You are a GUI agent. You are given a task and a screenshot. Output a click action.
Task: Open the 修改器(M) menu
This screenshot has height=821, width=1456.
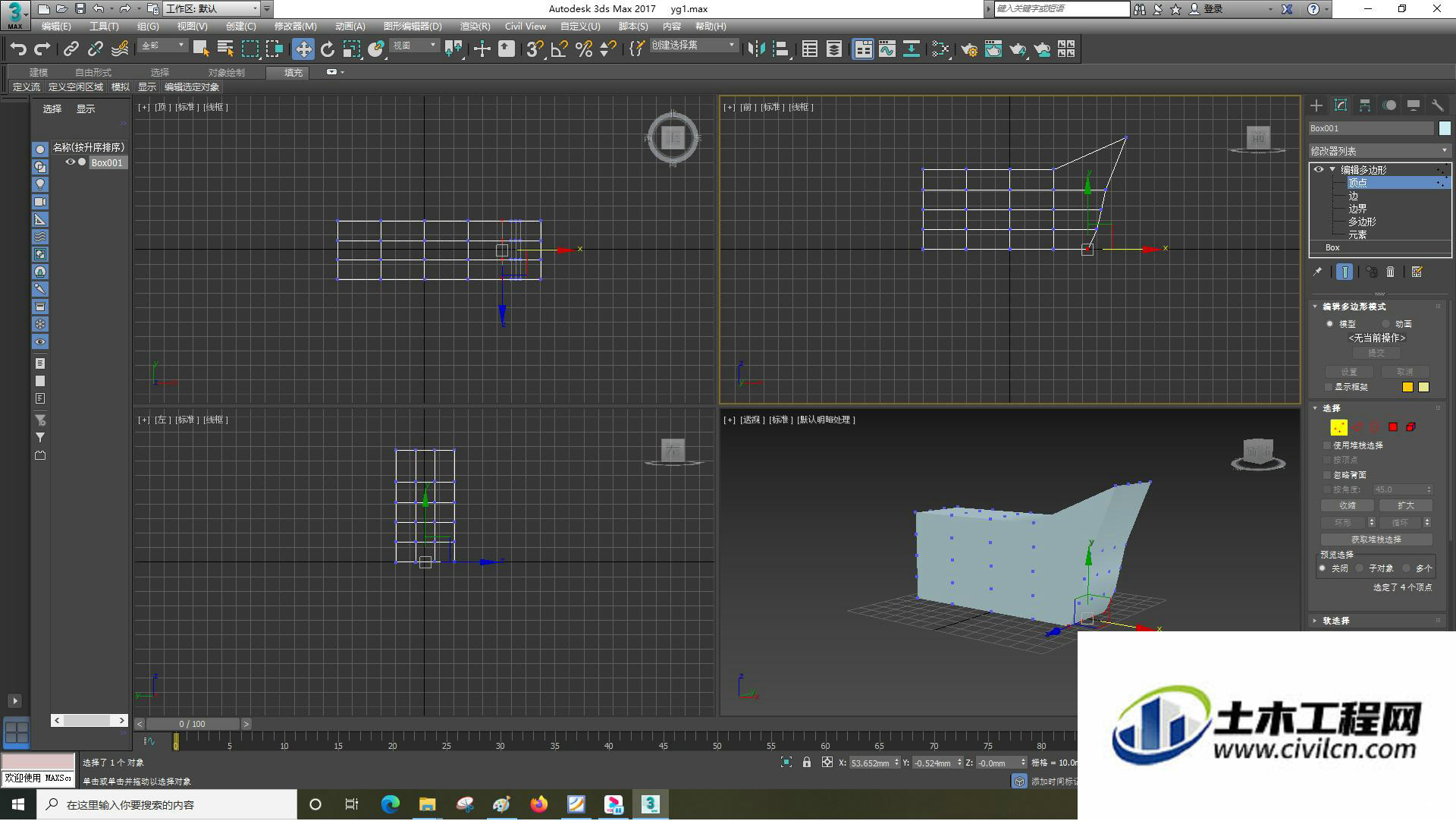coord(296,27)
